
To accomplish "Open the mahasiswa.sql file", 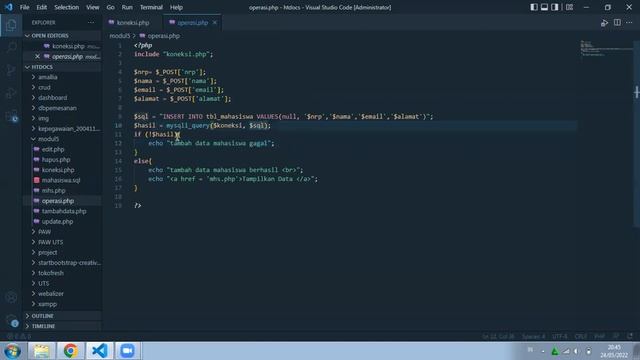I will tap(62, 180).
